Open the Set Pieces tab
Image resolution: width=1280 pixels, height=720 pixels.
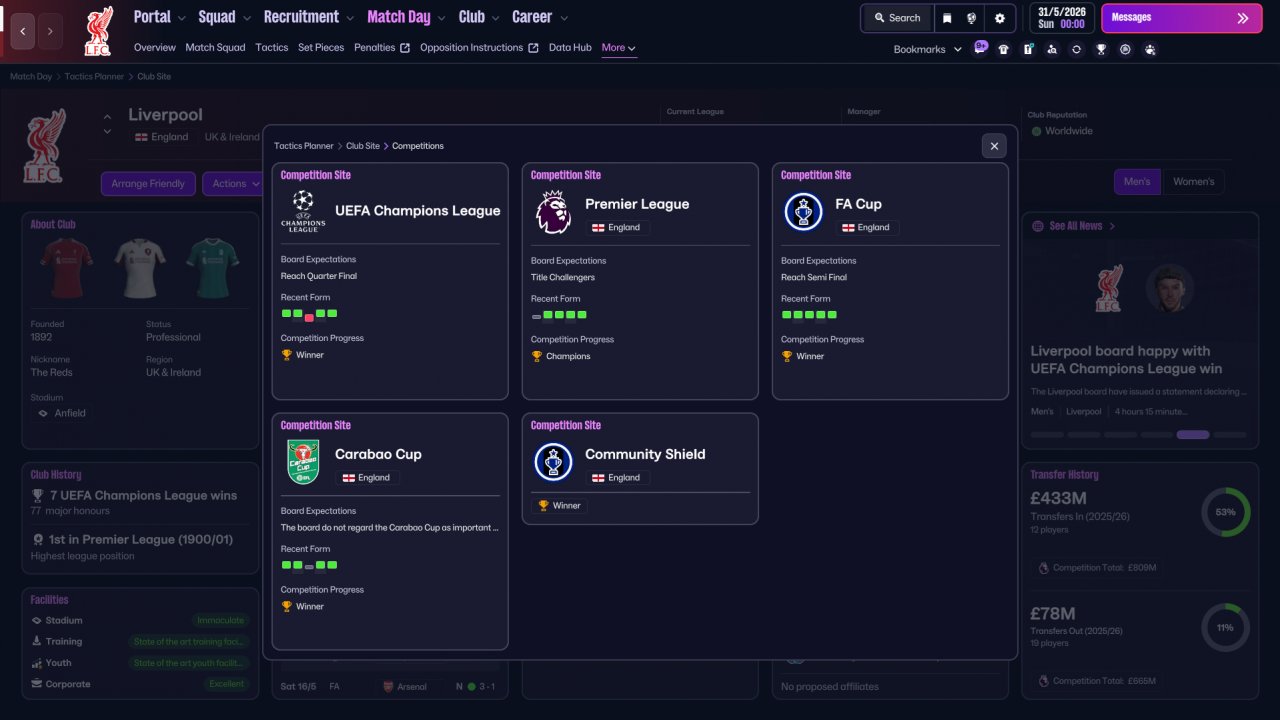321,48
